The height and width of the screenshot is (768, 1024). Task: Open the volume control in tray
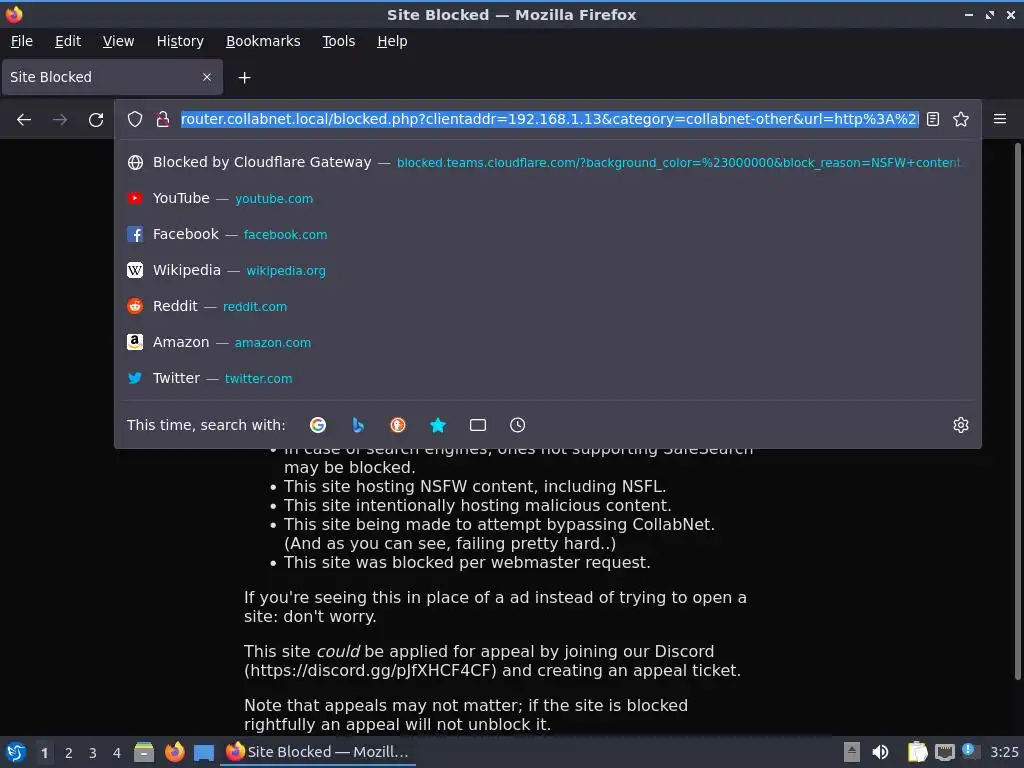tap(880, 752)
